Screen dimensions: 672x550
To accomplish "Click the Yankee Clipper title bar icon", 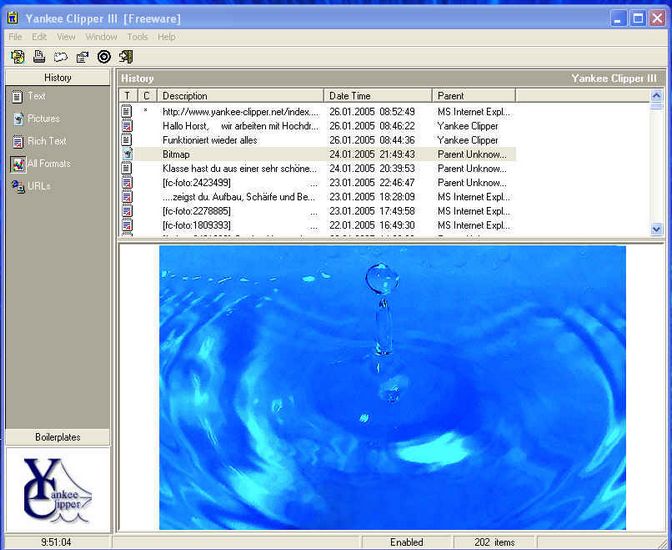I will click(13, 18).
